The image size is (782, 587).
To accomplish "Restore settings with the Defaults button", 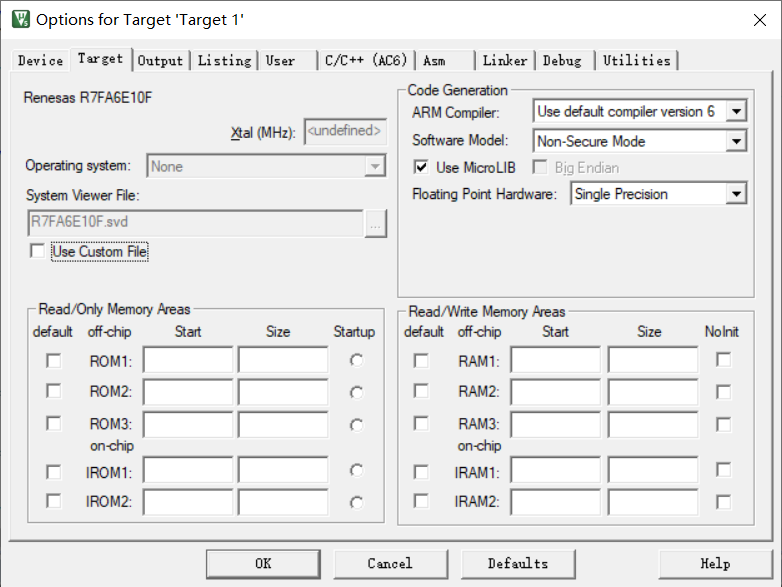I will coord(518,564).
